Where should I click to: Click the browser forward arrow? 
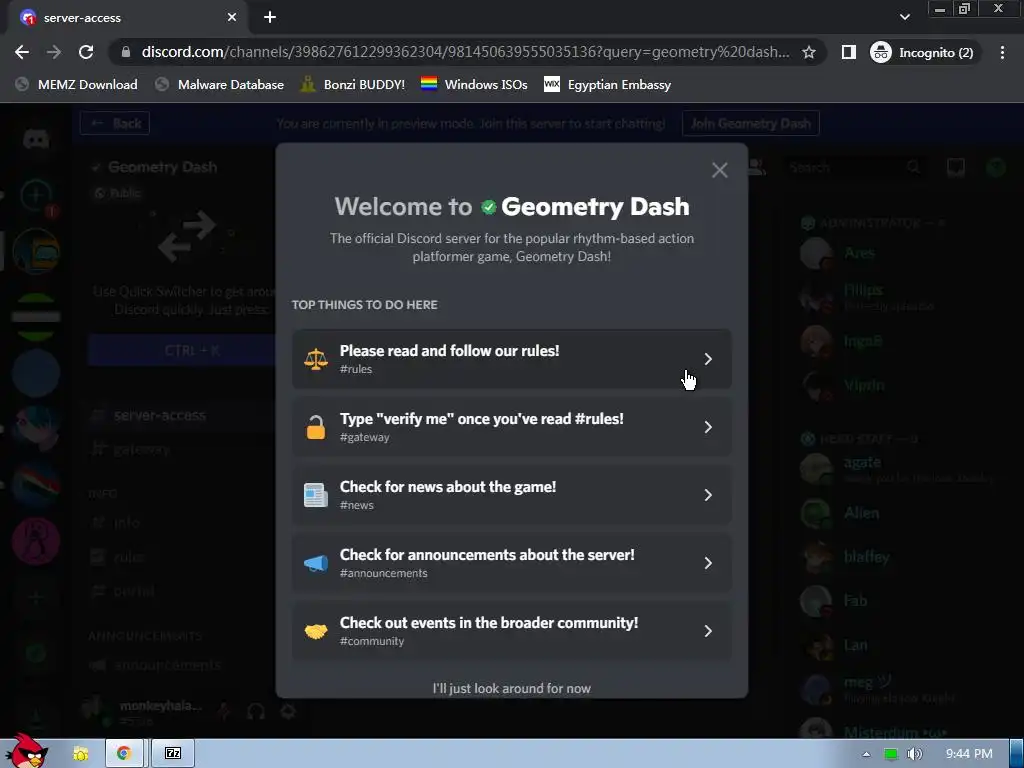(x=54, y=52)
